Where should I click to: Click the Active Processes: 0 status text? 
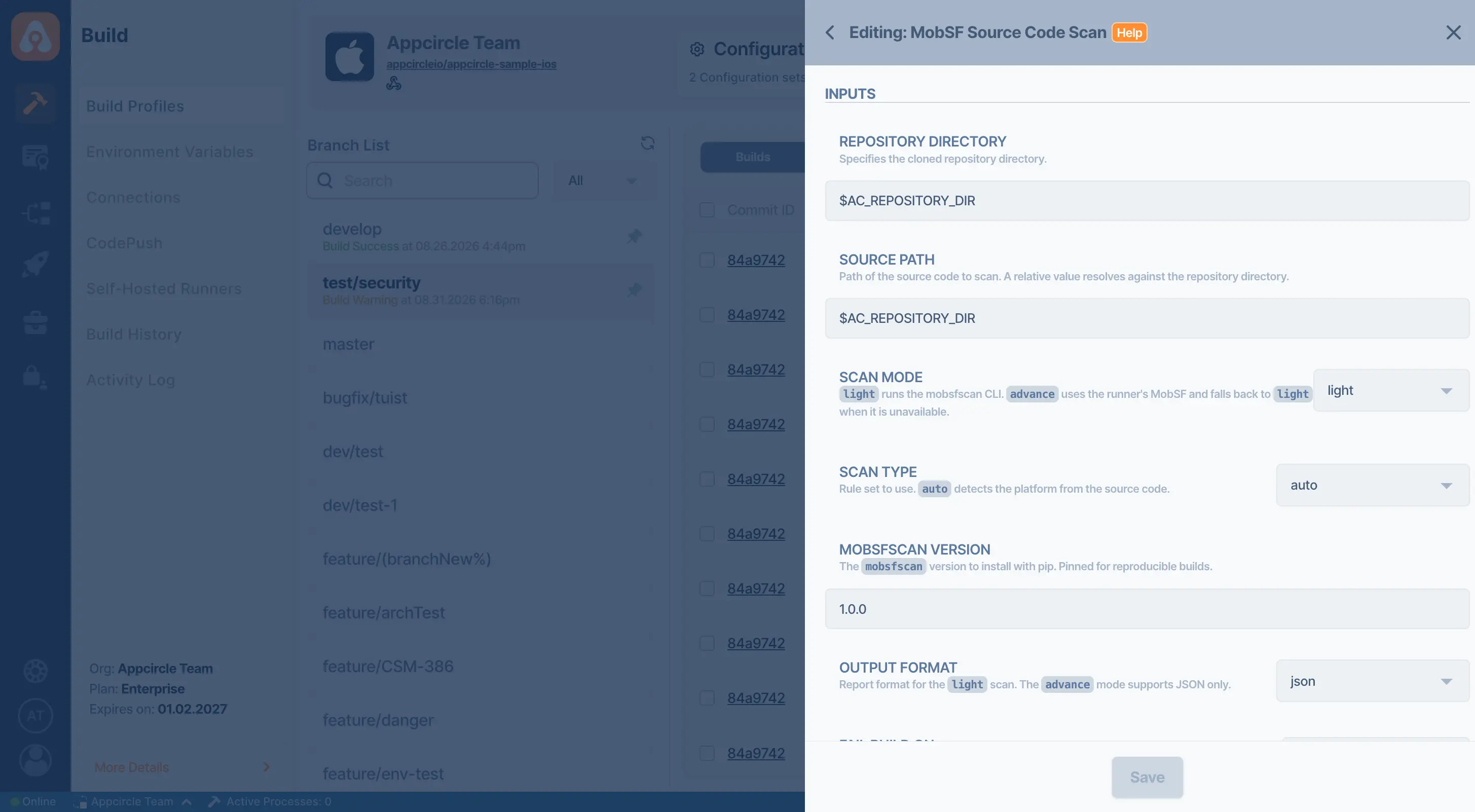279,802
